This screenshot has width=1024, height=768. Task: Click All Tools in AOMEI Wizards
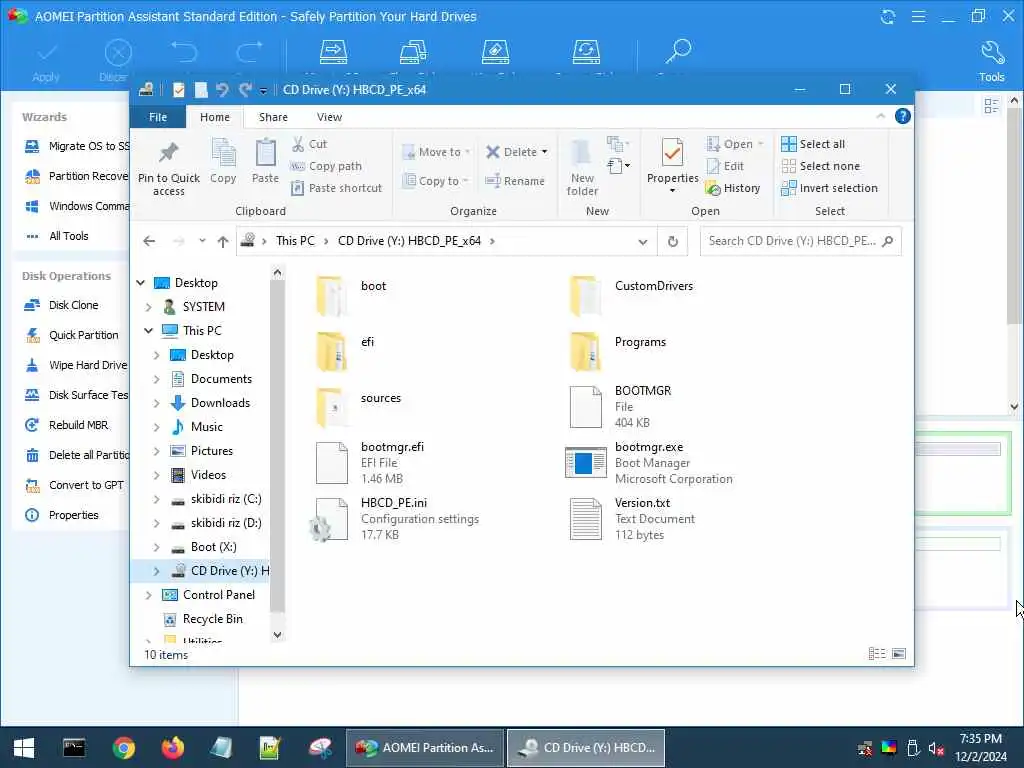pos(69,236)
